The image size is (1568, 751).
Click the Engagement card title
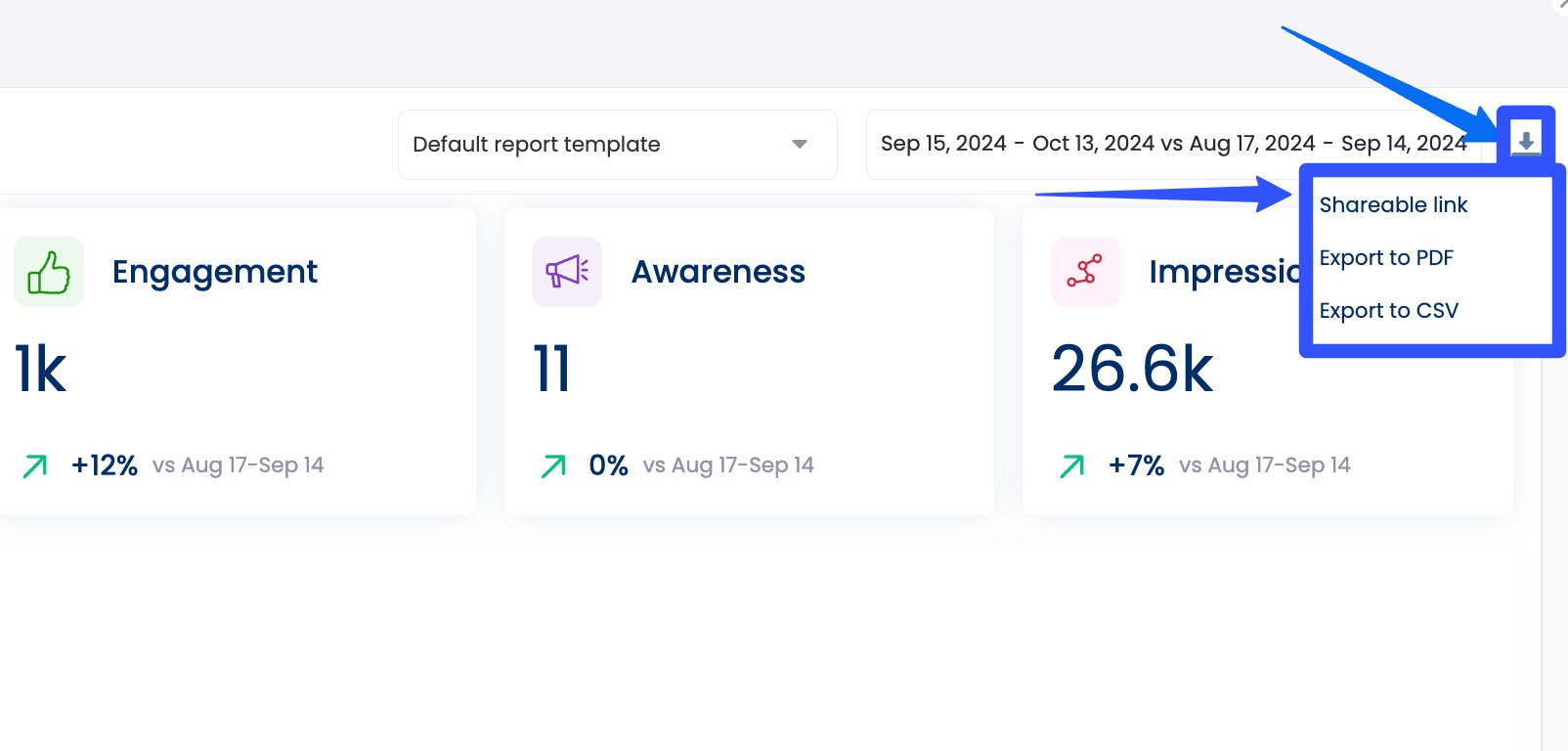215,272
